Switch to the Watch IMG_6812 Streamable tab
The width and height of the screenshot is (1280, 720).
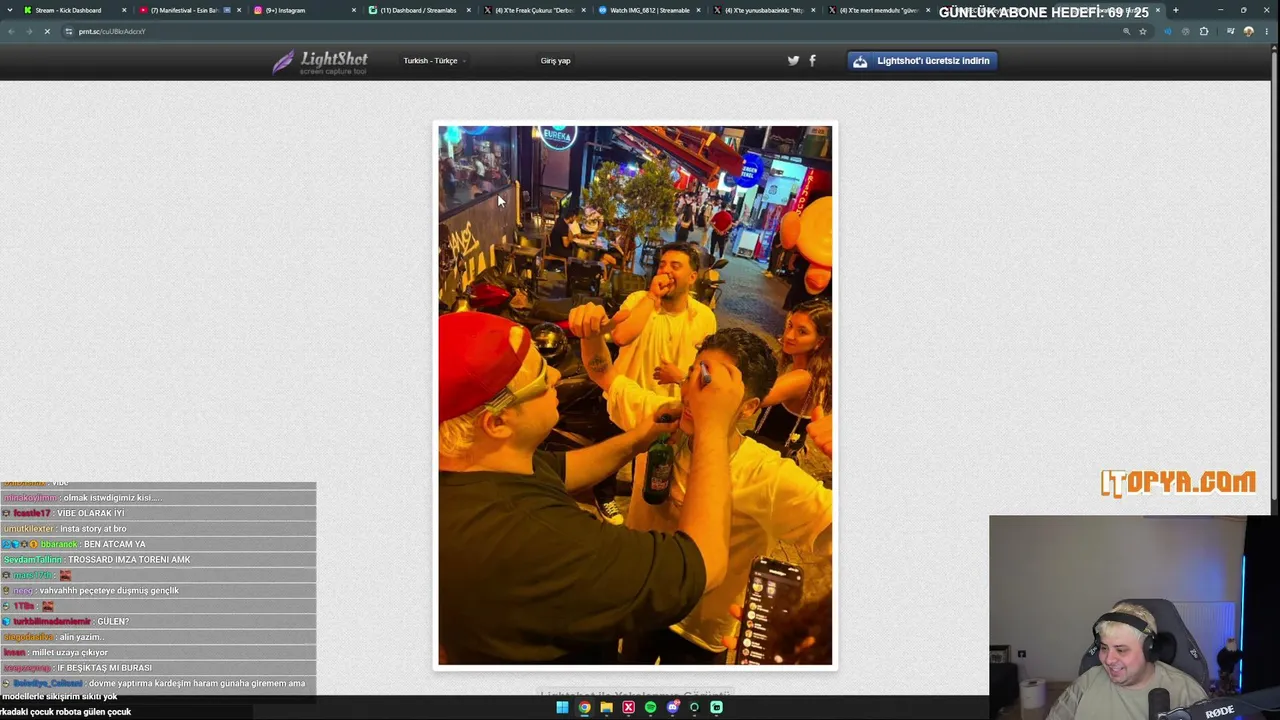click(x=650, y=10)
